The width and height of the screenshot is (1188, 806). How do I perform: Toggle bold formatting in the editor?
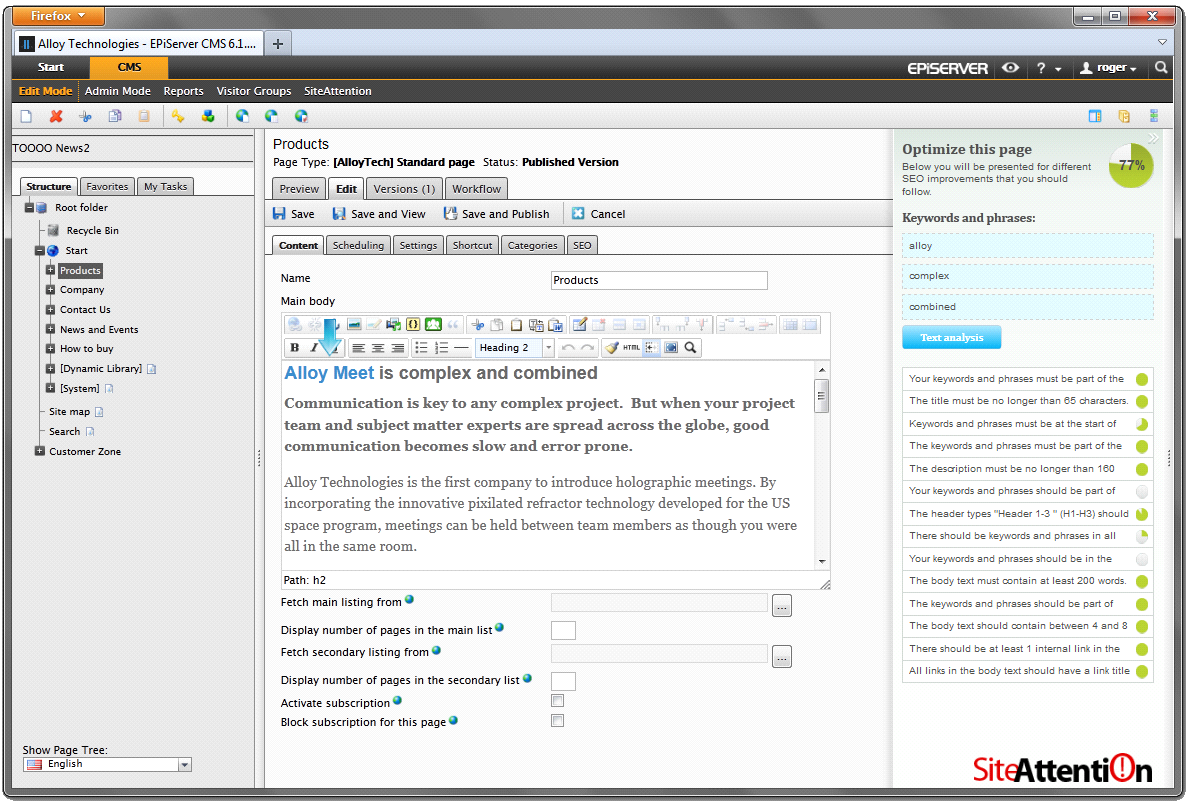coord(295,348)
